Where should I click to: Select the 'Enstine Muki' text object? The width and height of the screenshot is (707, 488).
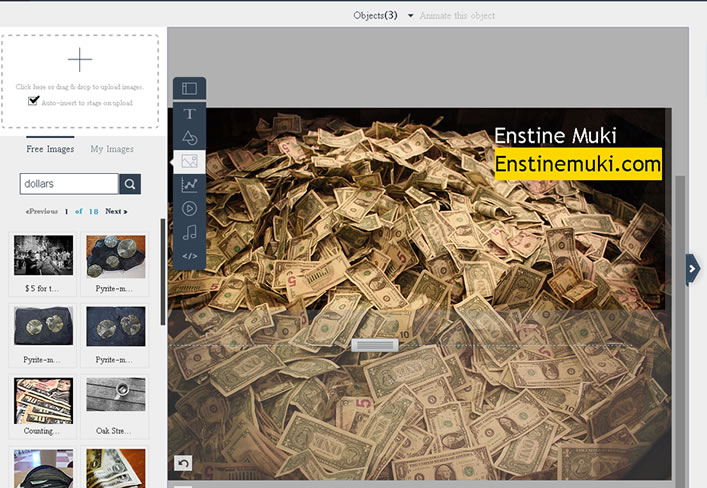tap(555, 136)
